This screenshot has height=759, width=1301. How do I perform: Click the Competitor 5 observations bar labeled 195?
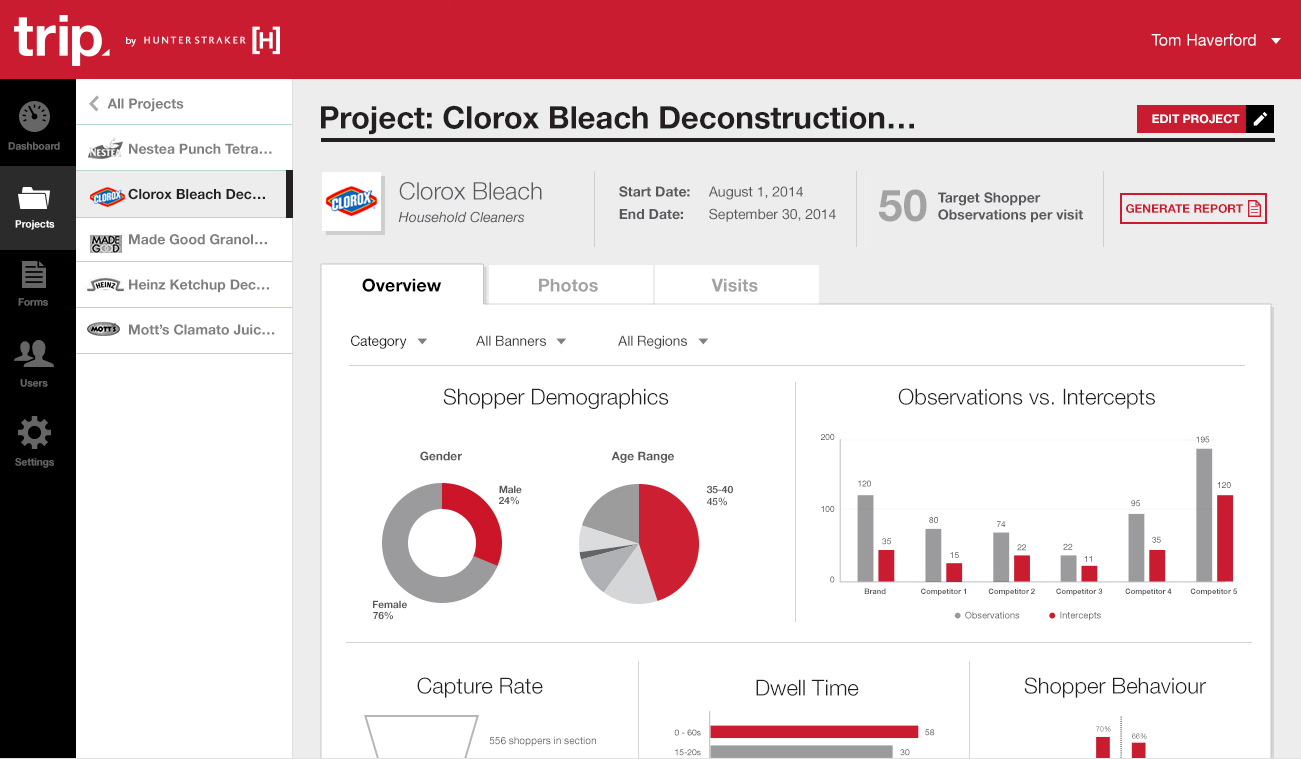[x=1204, y=515]
